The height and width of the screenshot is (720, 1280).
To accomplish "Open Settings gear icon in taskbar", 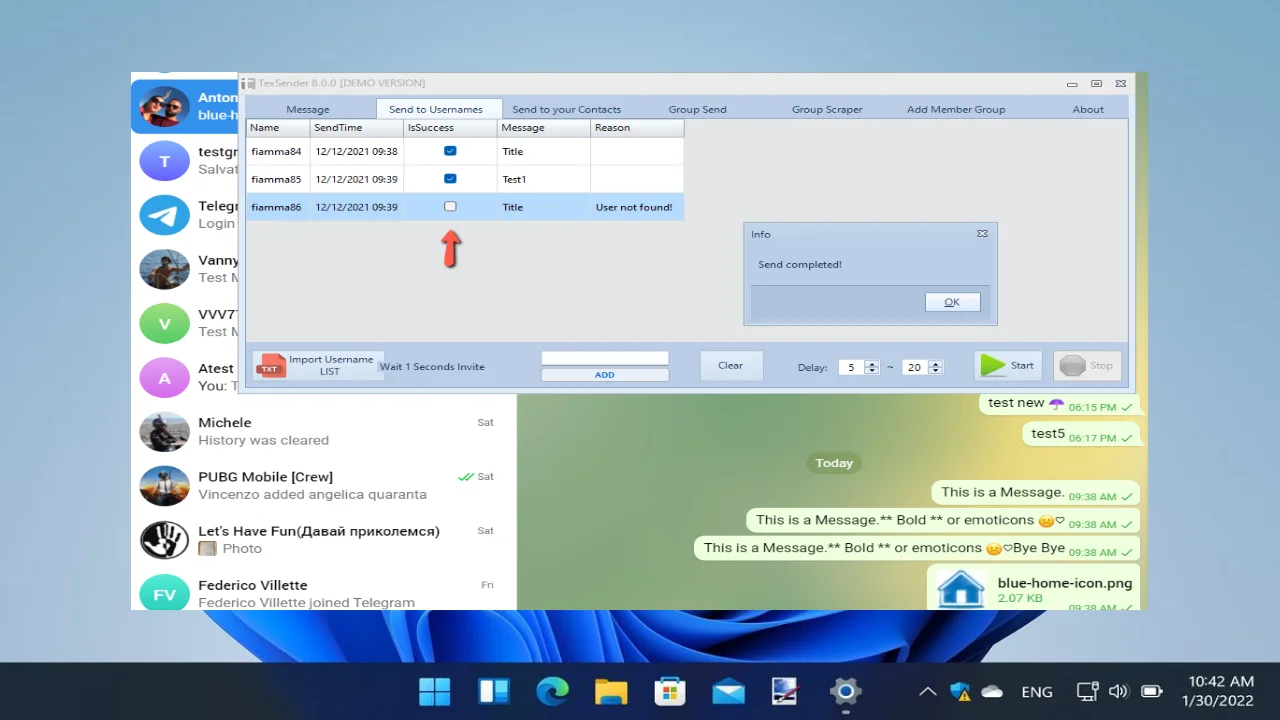I will point(846,691).
